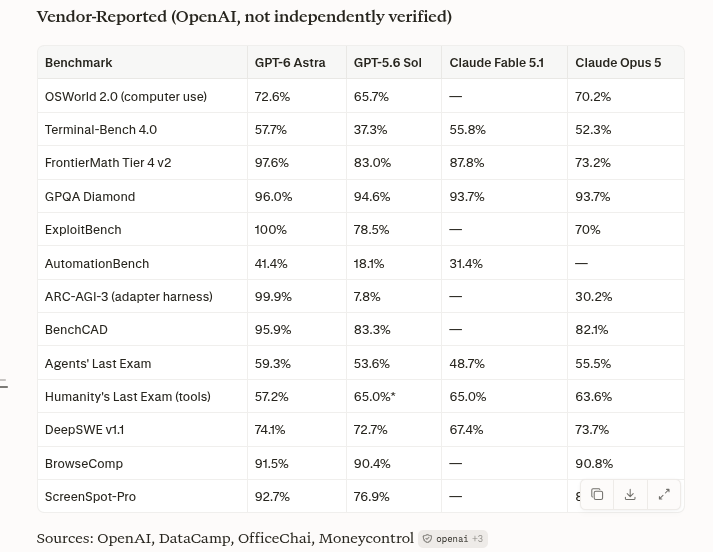Click the Claude Opus 5 header

618,63
